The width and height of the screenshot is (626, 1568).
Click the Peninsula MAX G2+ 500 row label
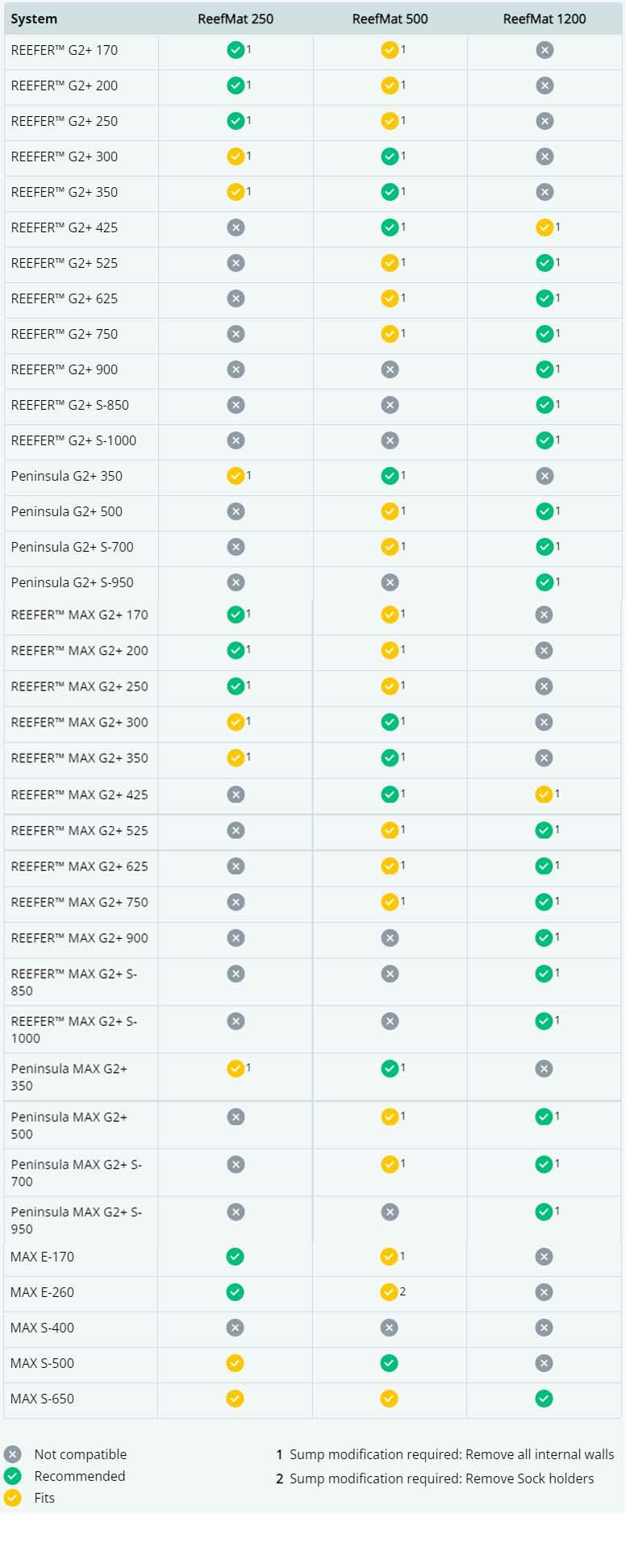(69, 1125)
